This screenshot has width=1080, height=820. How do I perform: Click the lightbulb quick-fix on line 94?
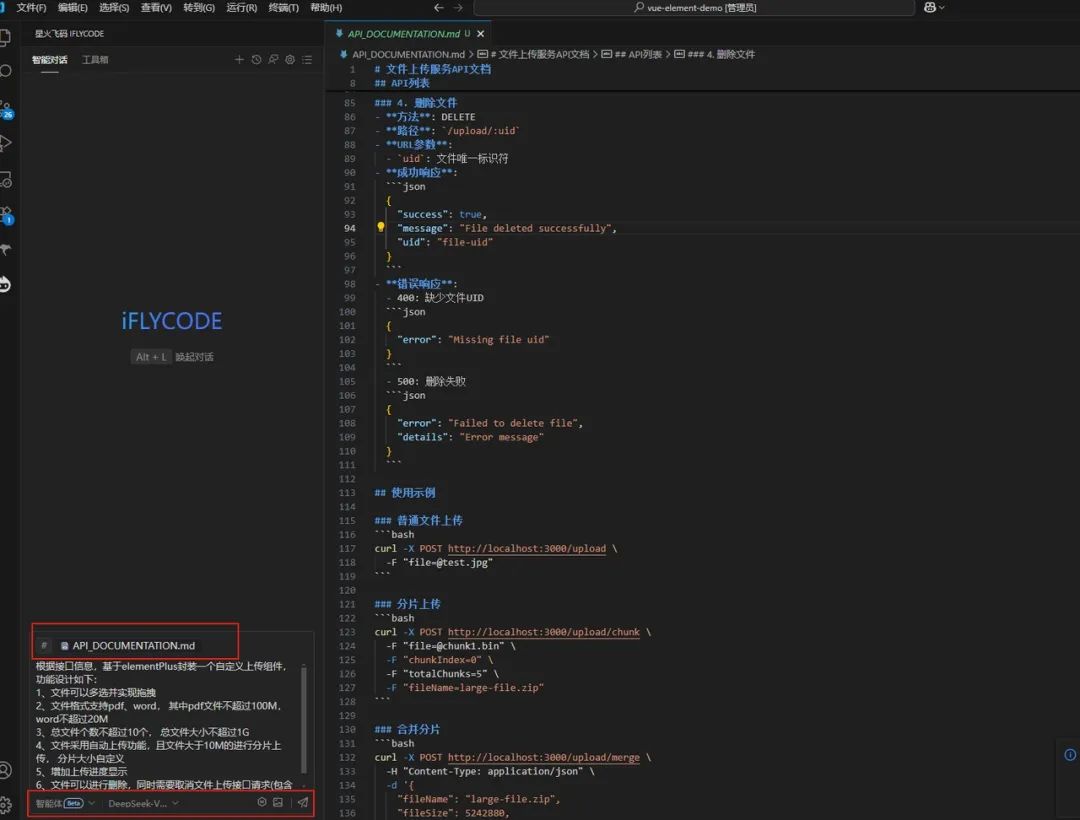380,228
